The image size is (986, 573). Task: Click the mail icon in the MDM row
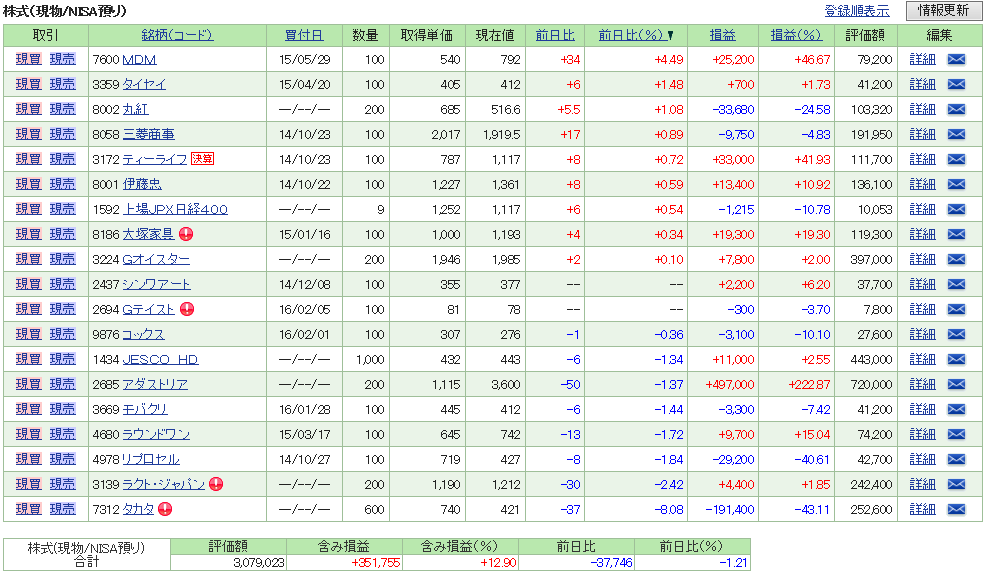(x=956, y=59)
